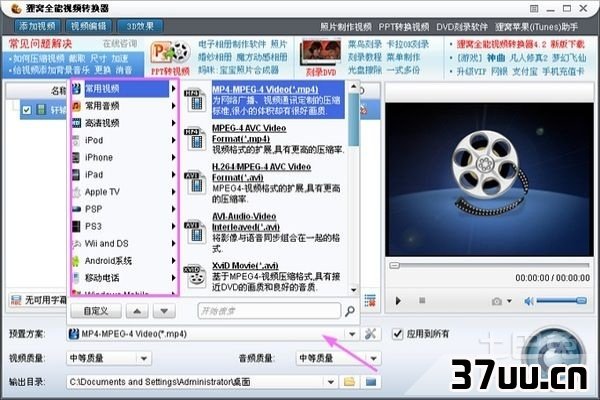Click the preview seek bar
600x400 pixels.
pos(489,265)
